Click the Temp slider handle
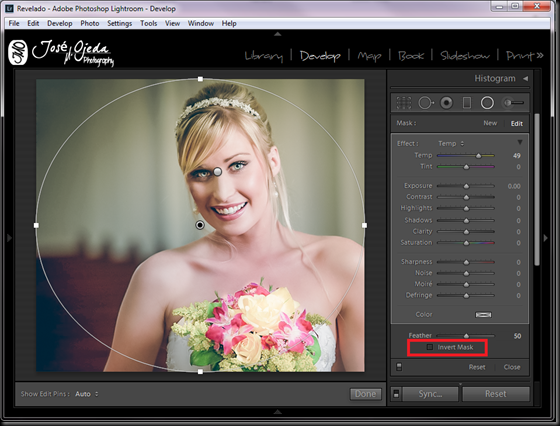This screenshot has height=426, width=560. point(478,156)
